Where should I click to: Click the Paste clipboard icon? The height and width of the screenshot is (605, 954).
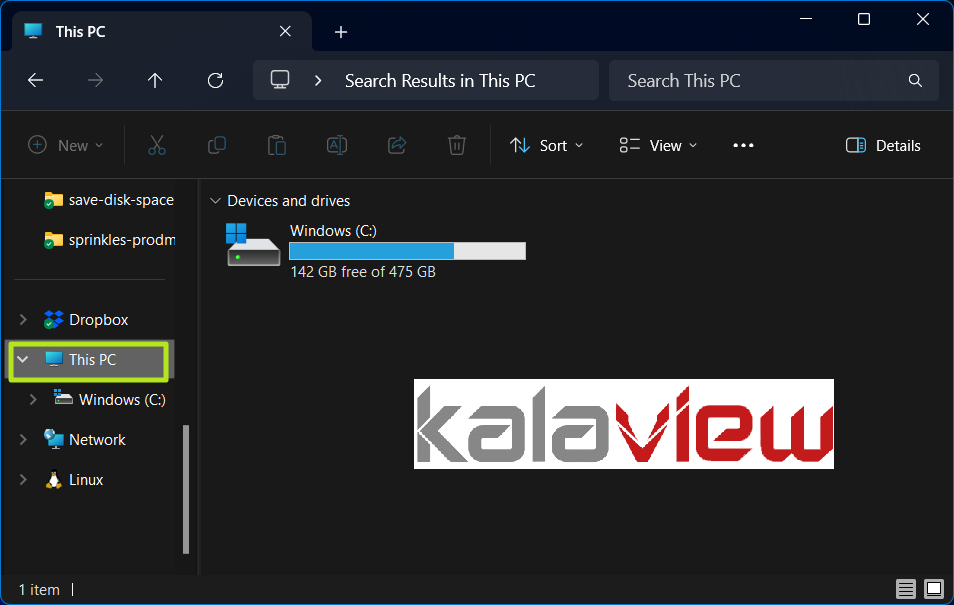[277, 145]
